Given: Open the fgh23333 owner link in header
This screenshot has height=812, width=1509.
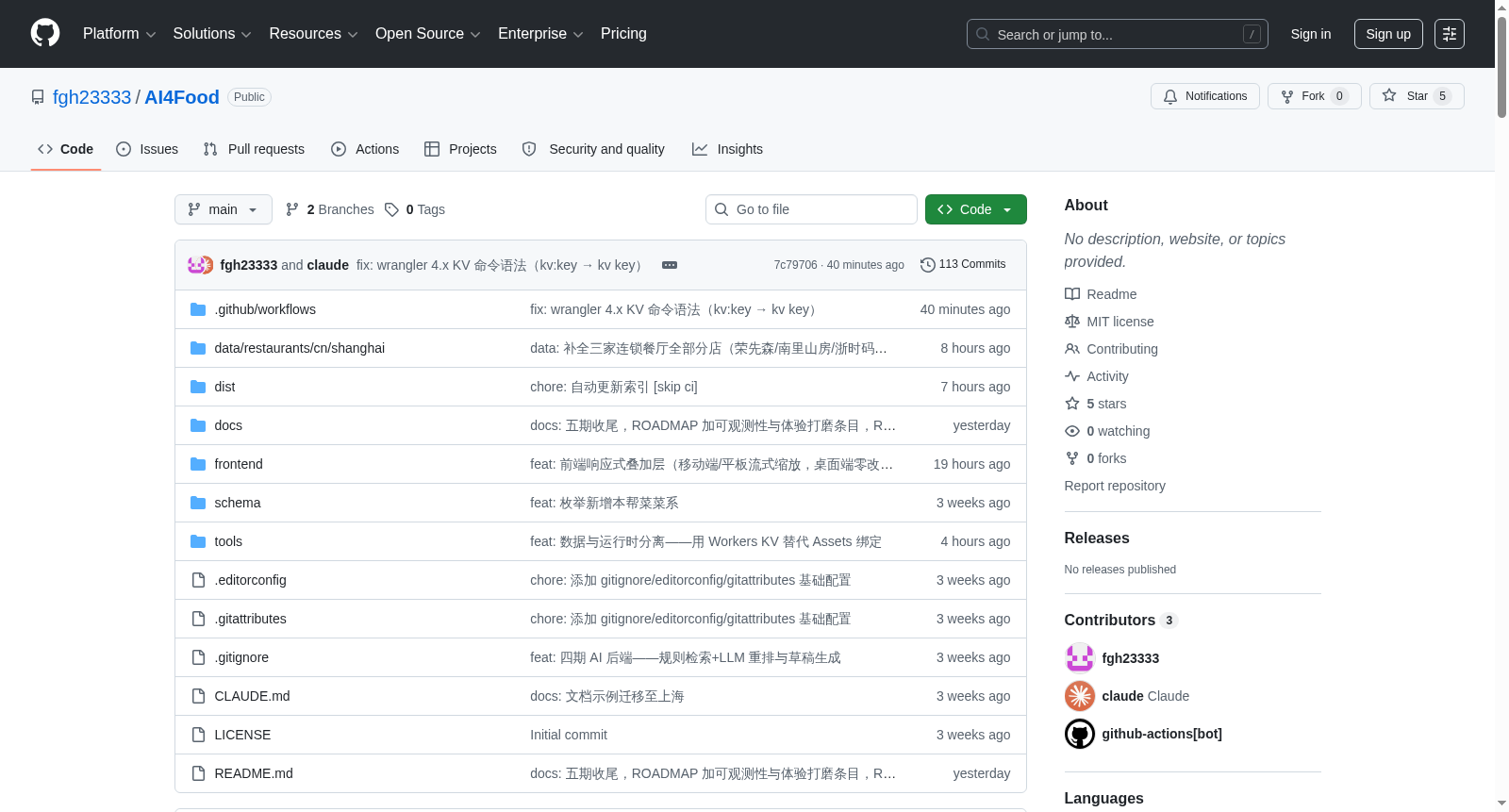Looking at the screenshot, I should tap(92, 97).
